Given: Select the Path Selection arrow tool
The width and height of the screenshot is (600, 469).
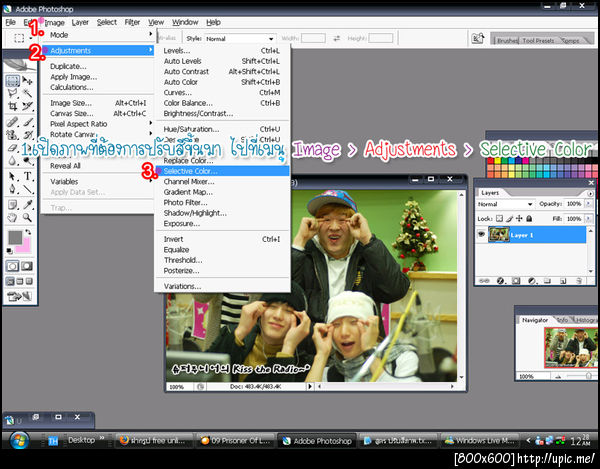Looking at the screenshot, I should pyautogui.click(x=12, y=176).
